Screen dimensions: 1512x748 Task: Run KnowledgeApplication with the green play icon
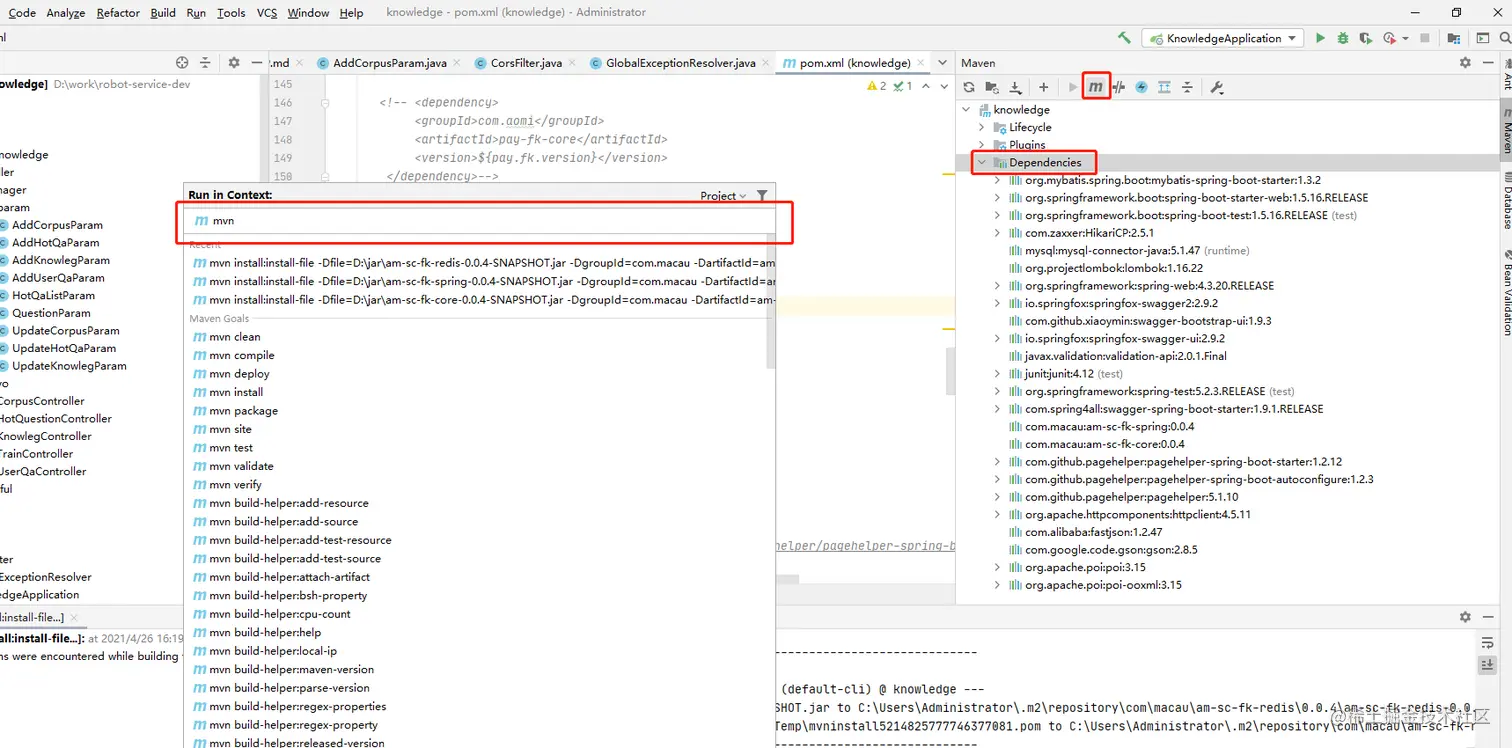[x=1320, y=38]
